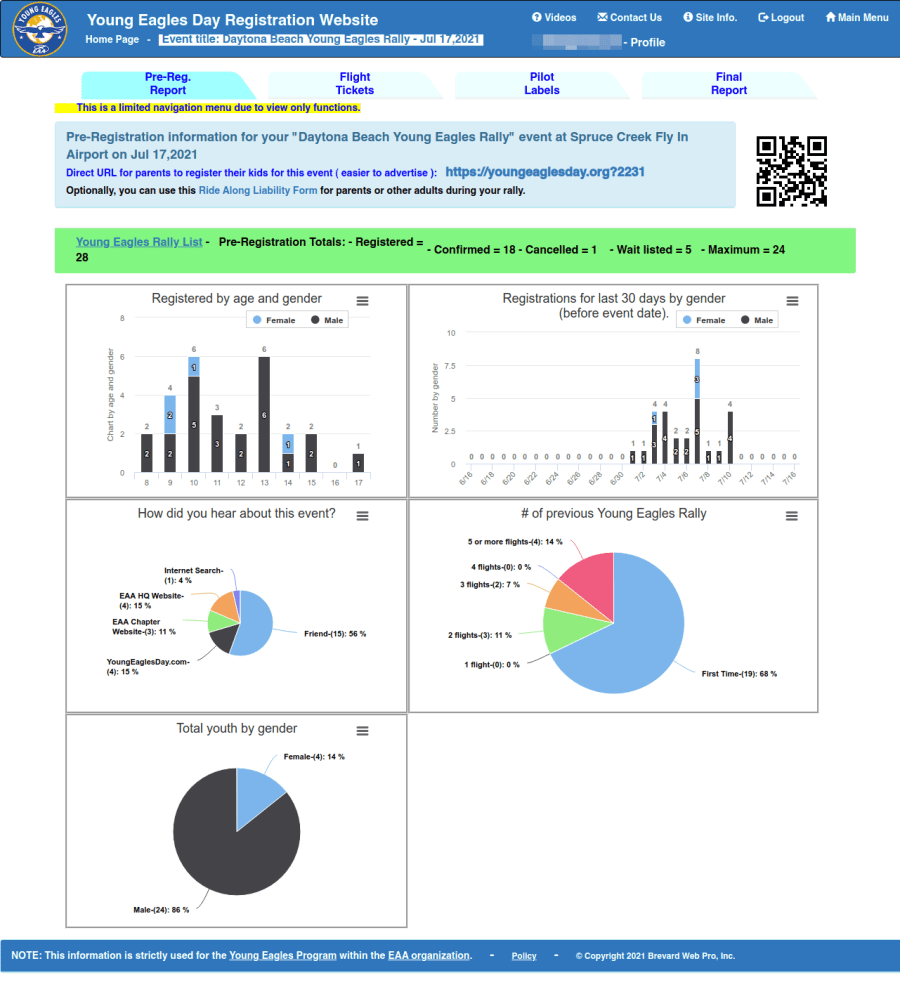Screen dimensions: 900x987
Task: Open chart menu for previous Young Eagles Rally
Action: pyautogui.click(x=792, y=516)
